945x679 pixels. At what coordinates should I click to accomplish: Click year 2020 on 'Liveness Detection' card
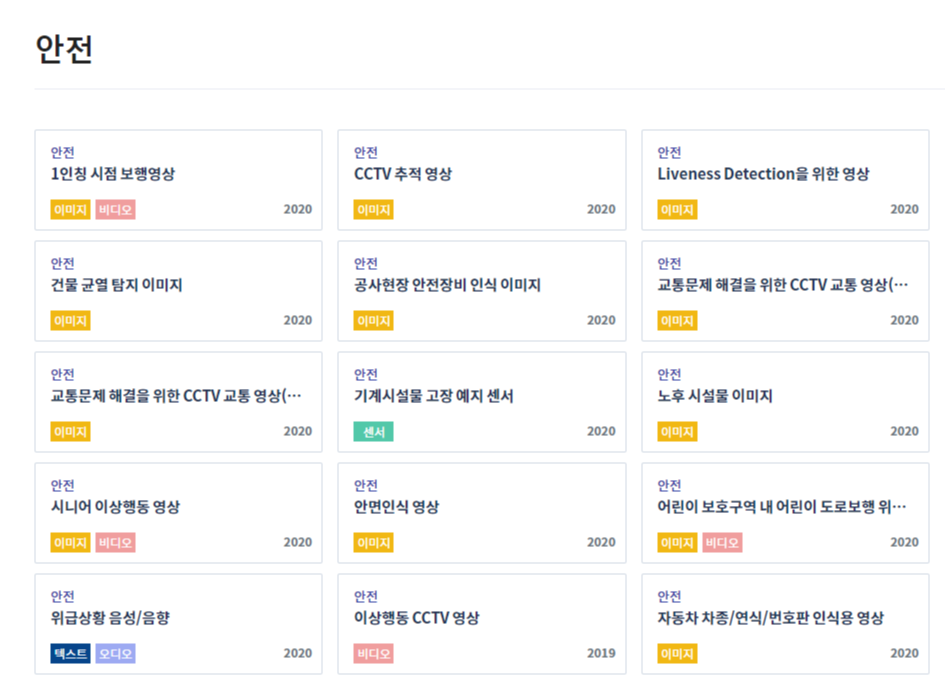point(905,209)
